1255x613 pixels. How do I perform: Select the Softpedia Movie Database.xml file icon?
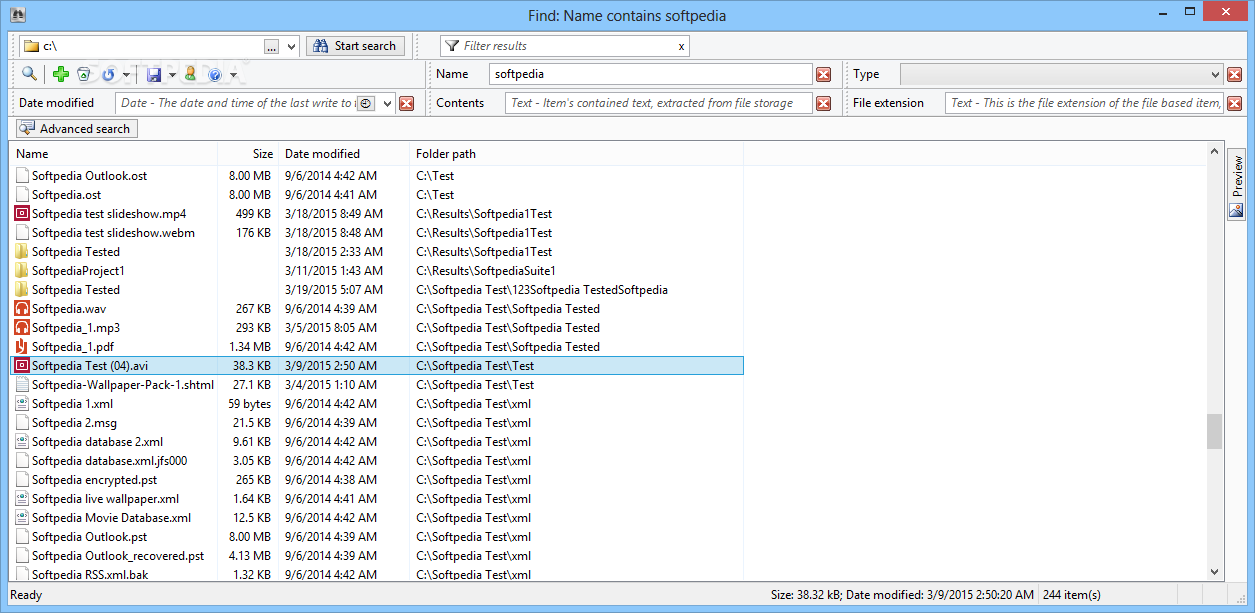pyautogui.click(x=22, y=518)
